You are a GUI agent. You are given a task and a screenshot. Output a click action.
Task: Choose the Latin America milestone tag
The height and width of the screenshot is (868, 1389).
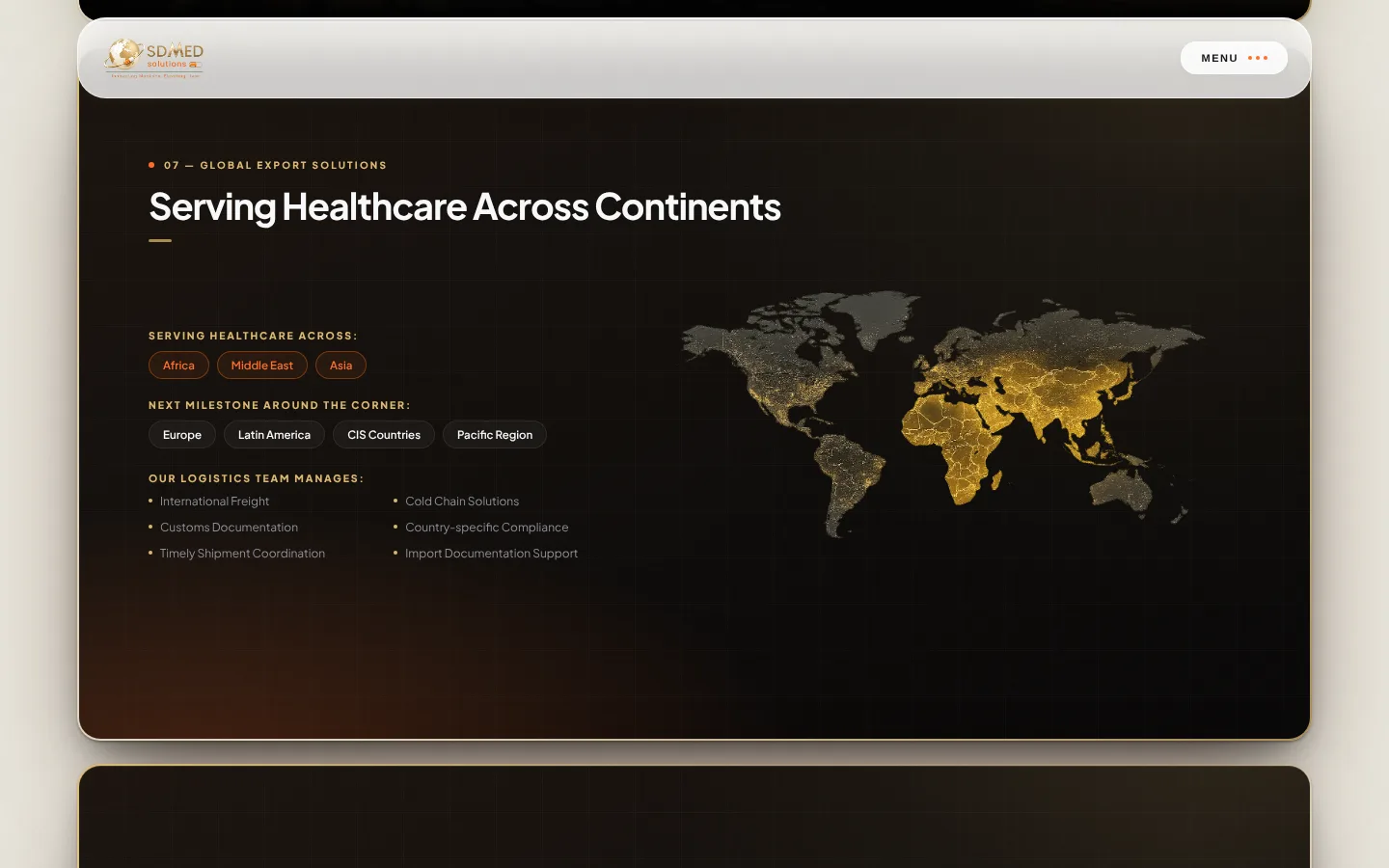click(x=274, y=435)
